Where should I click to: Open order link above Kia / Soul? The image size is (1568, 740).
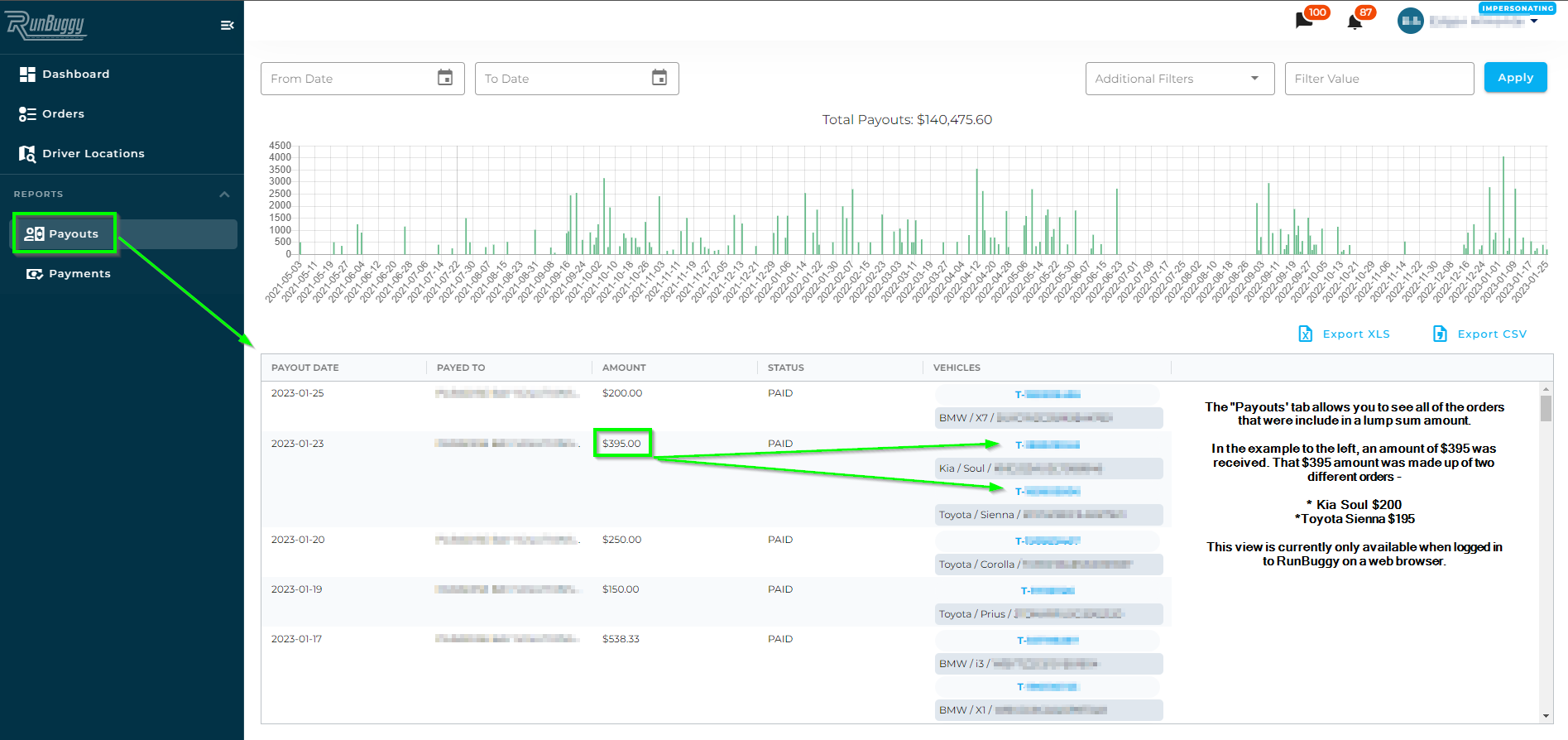1048,445
